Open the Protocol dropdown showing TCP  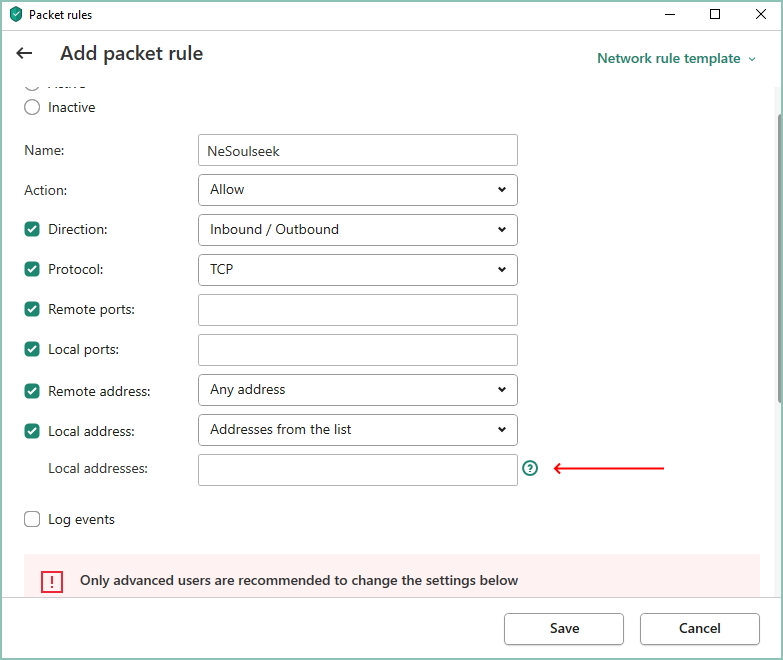(357, 270)
